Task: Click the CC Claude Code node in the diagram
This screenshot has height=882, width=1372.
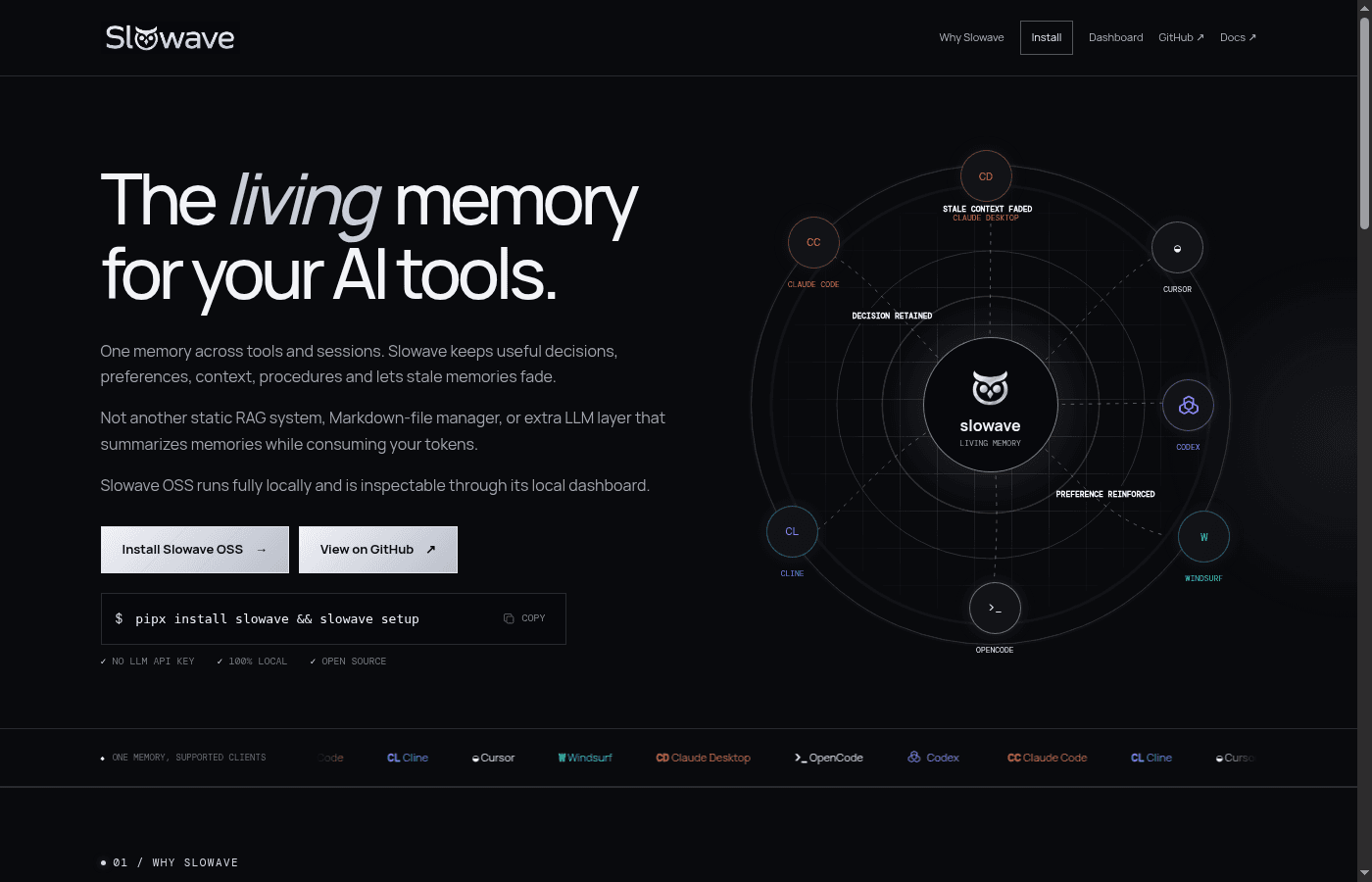Action: tap(813, 242)
